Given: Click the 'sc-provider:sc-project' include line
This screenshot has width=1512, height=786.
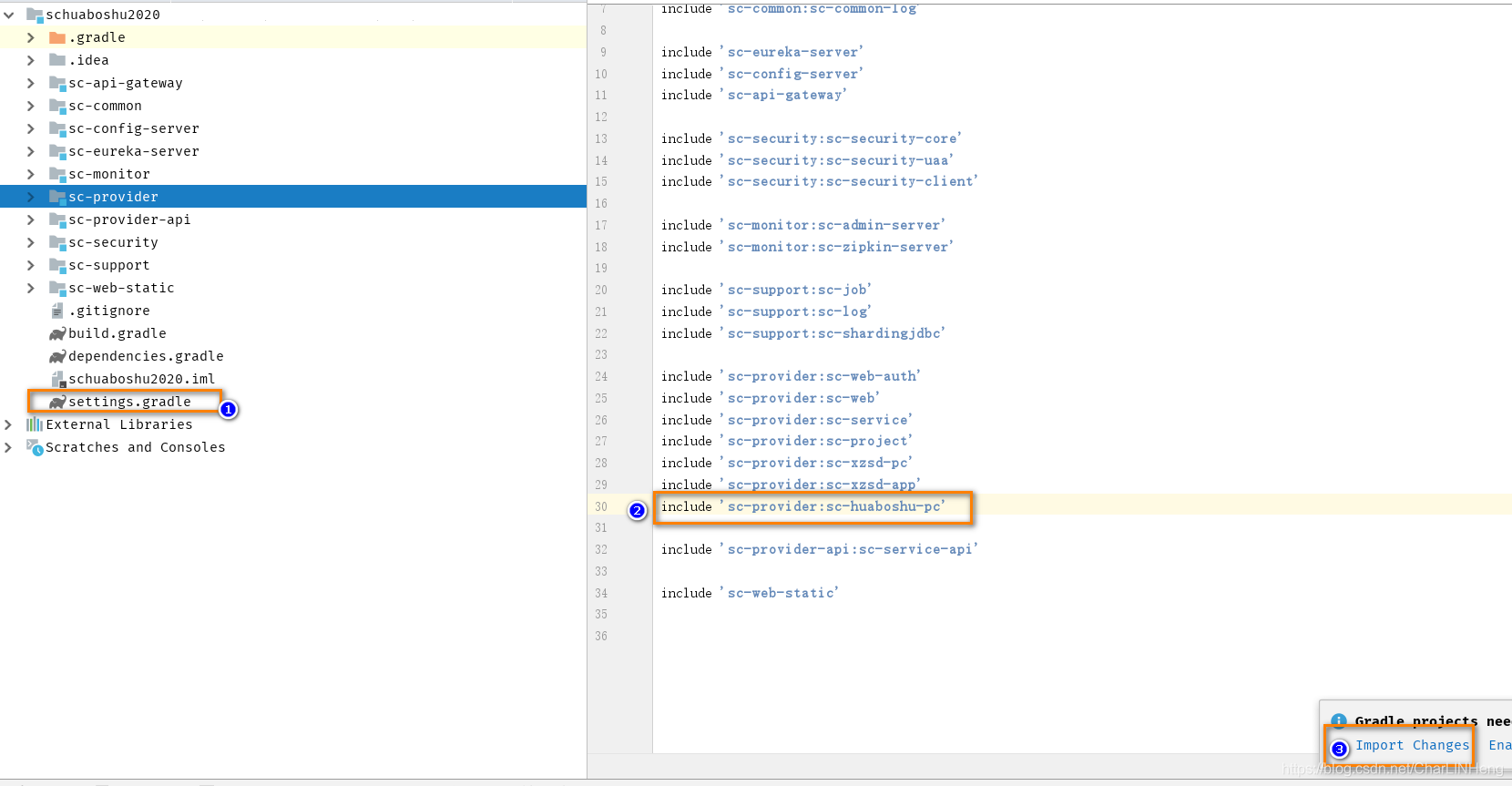Looking at the screenshot, I should [x=787, y=441].
